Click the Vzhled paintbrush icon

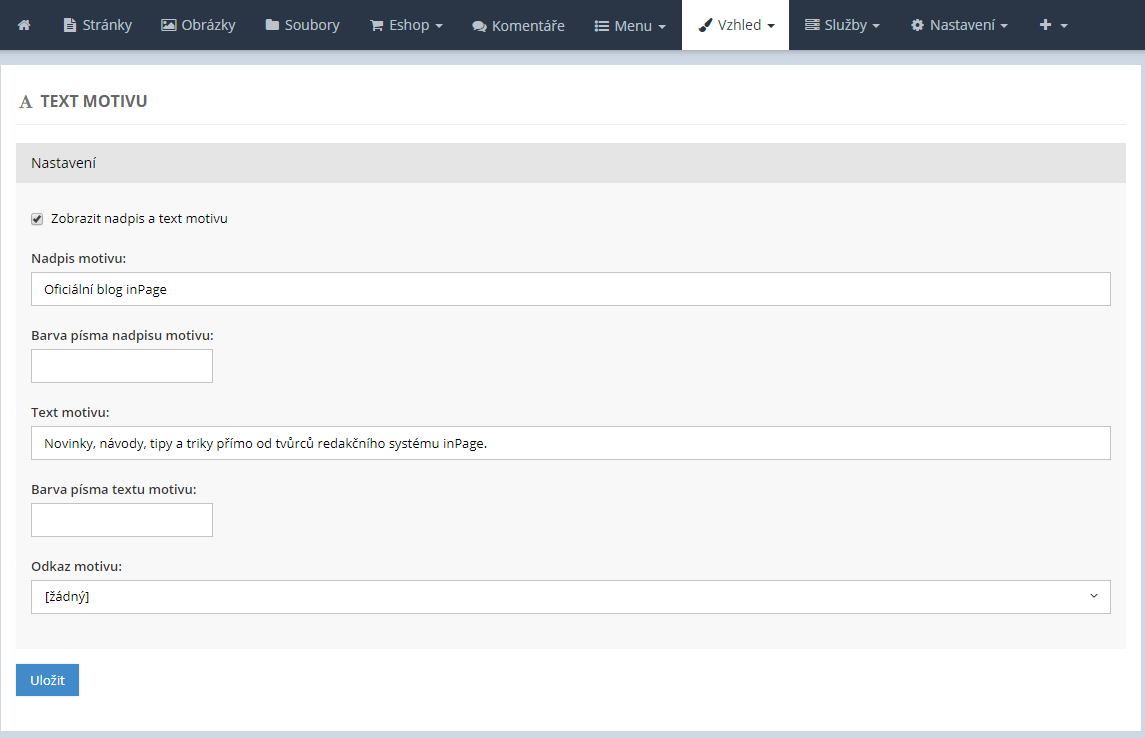pos(705,25)
